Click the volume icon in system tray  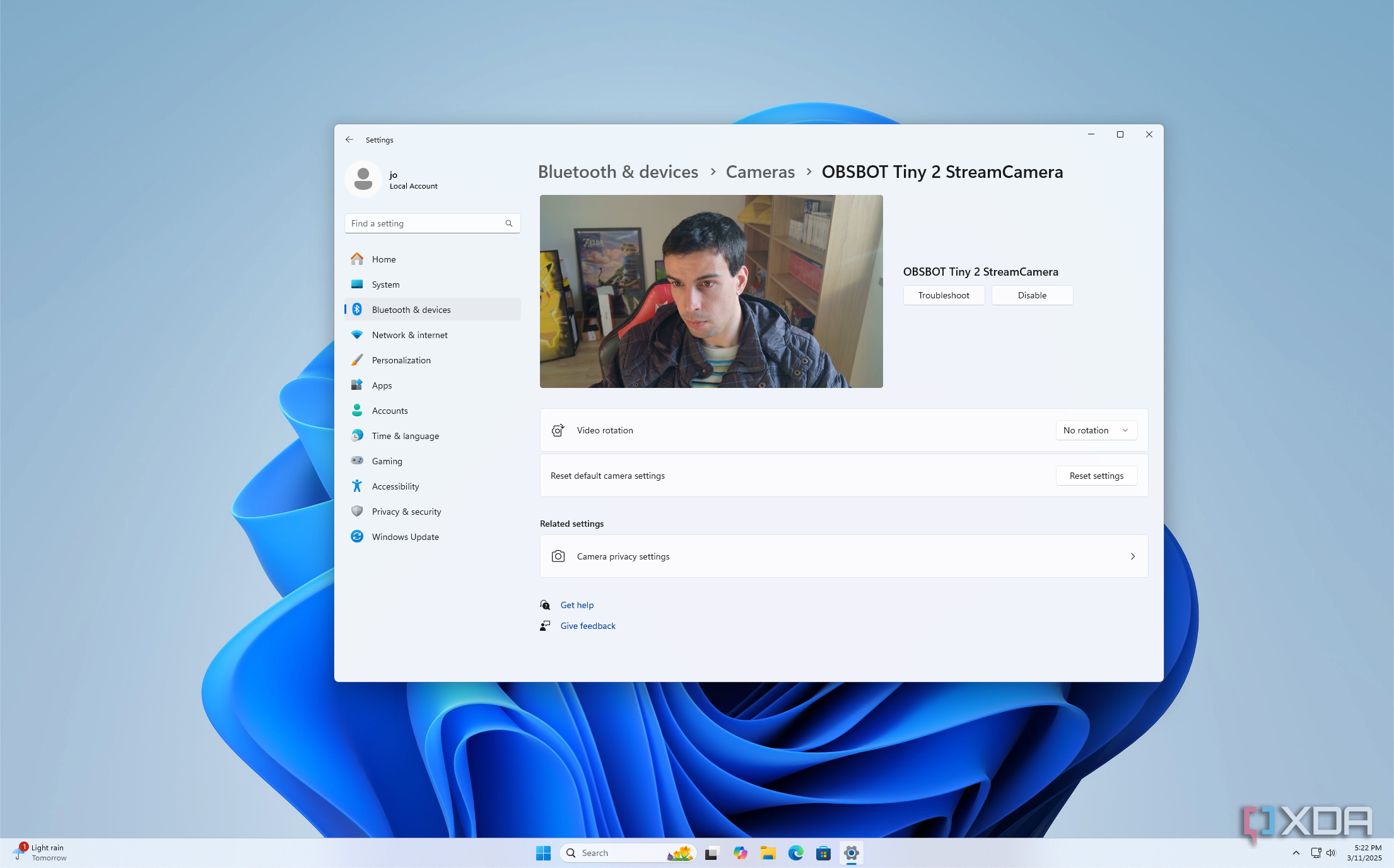tap(1331, 853)
